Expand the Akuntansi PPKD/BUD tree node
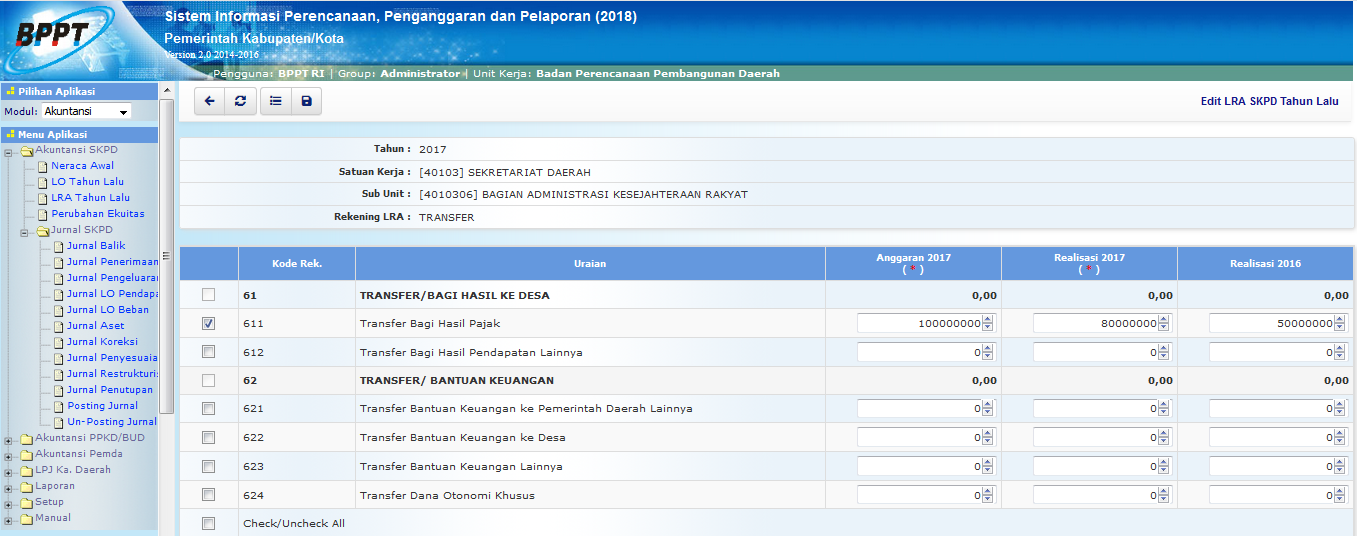Viewport: 1357px width, 536px height. (9, 439)
